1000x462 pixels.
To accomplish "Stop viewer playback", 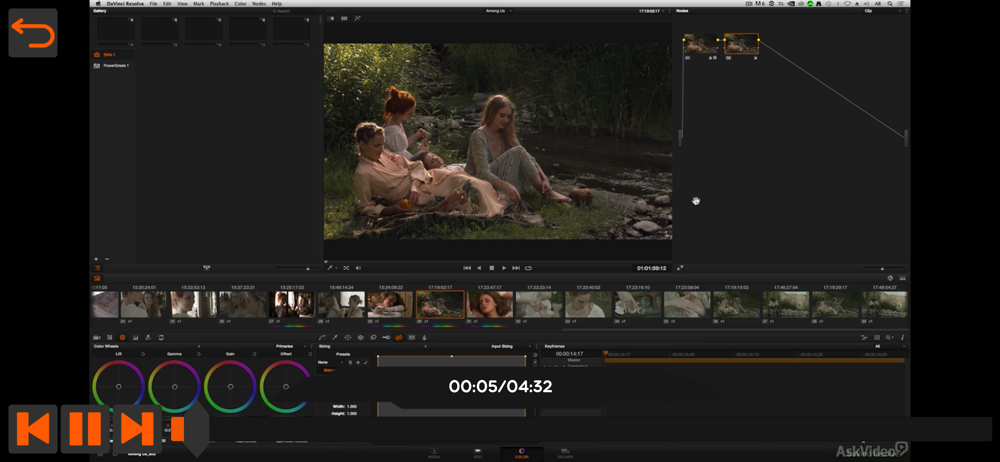I will click(x=492, y=268).
